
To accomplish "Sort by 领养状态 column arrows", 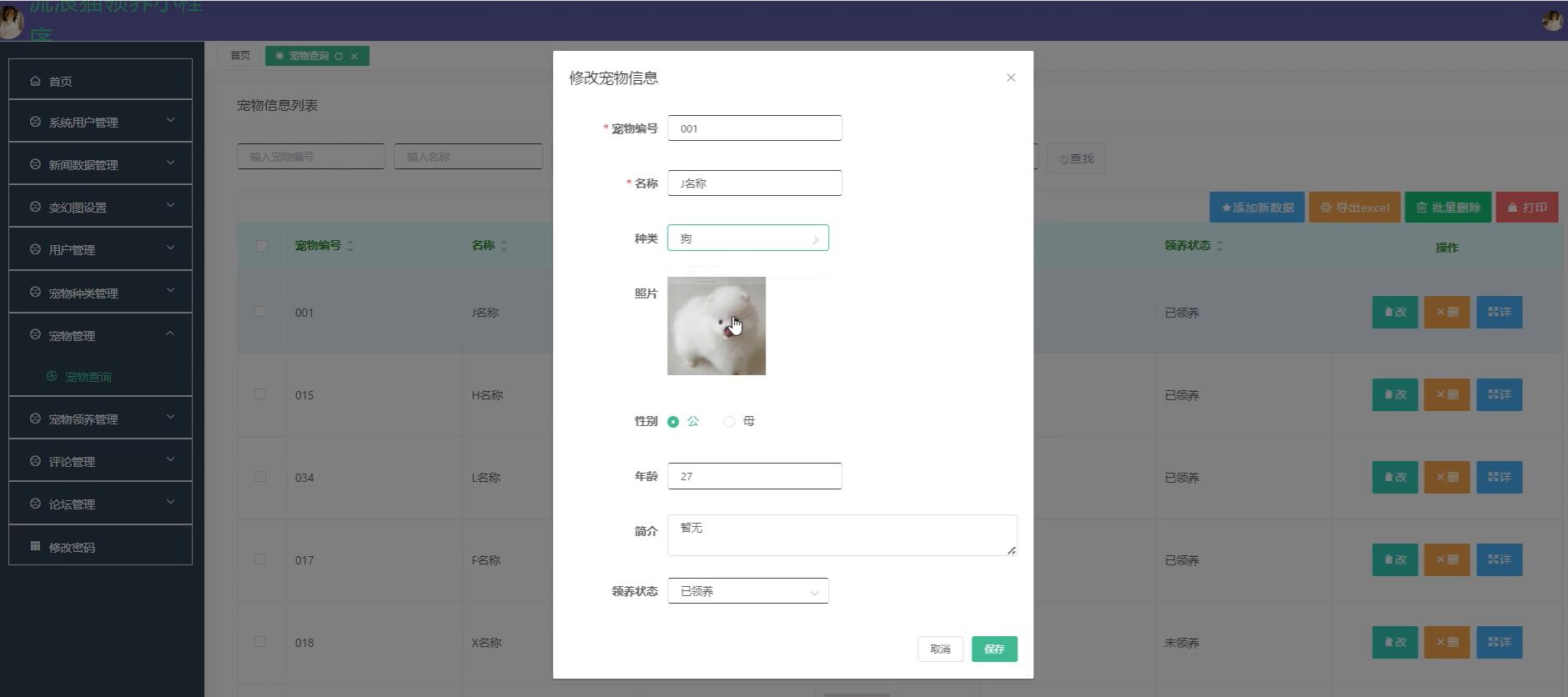I will click(1220, 246).
